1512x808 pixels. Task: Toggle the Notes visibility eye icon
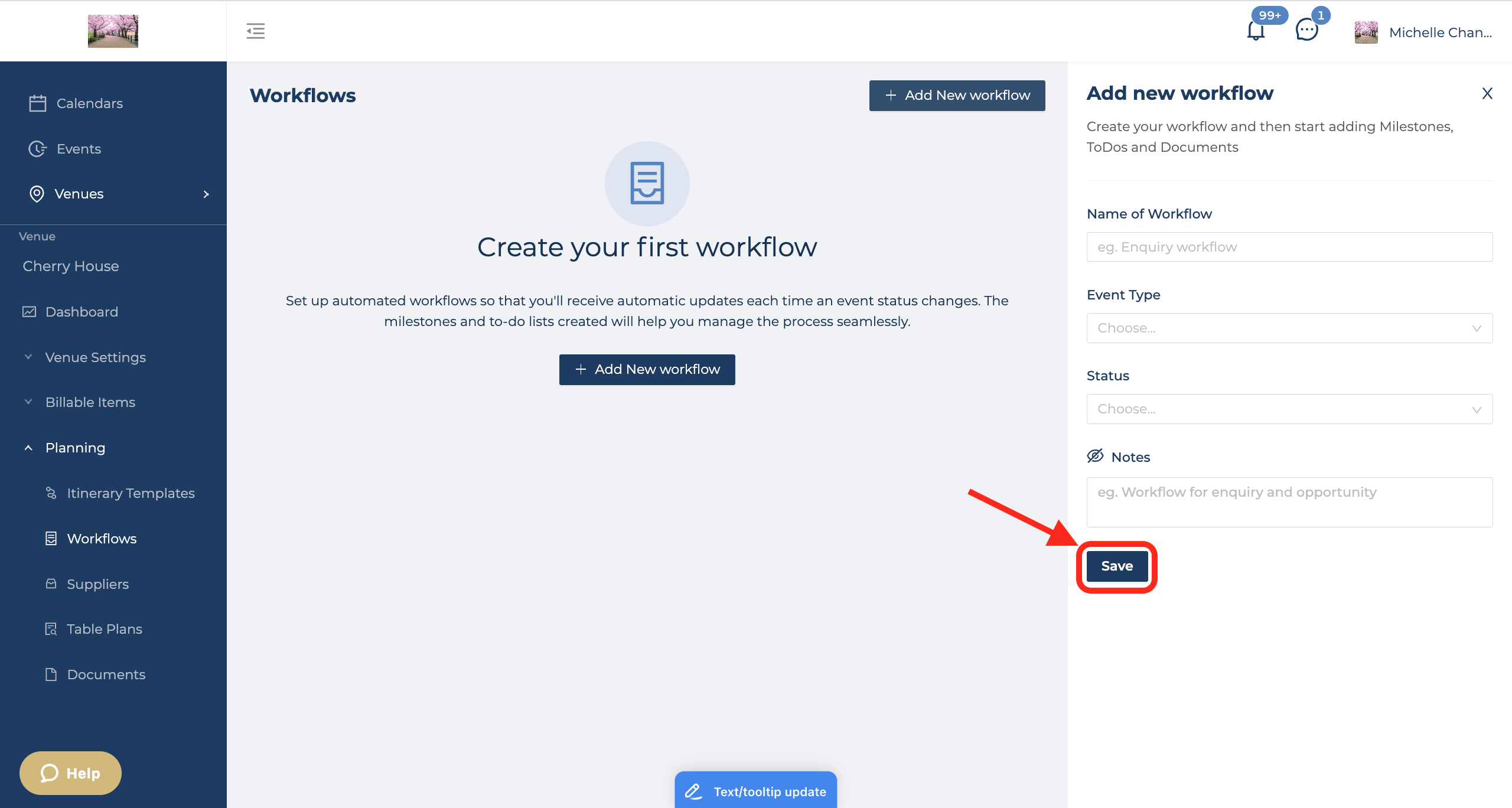coord(1095,455)
